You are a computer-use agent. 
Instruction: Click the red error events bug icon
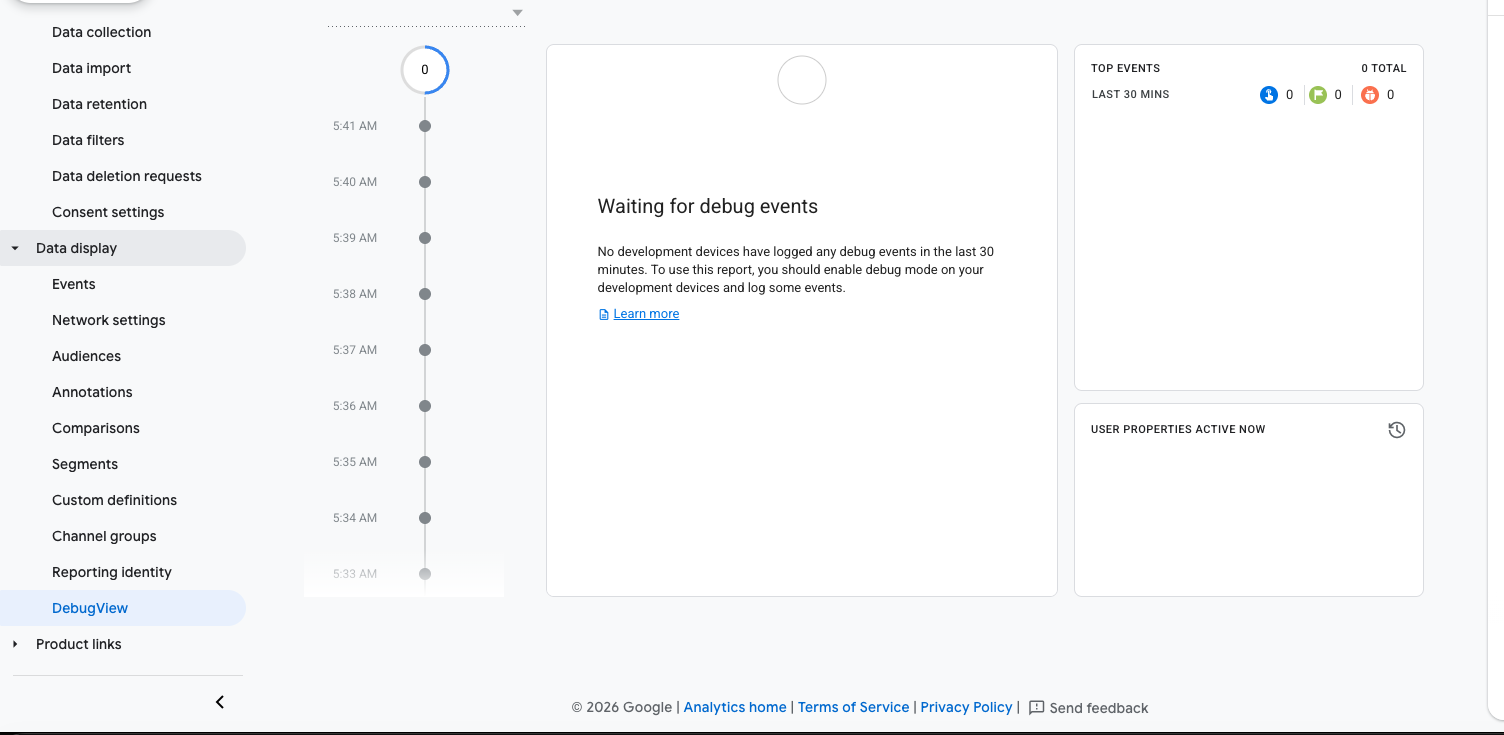(x=1369, y=94)
